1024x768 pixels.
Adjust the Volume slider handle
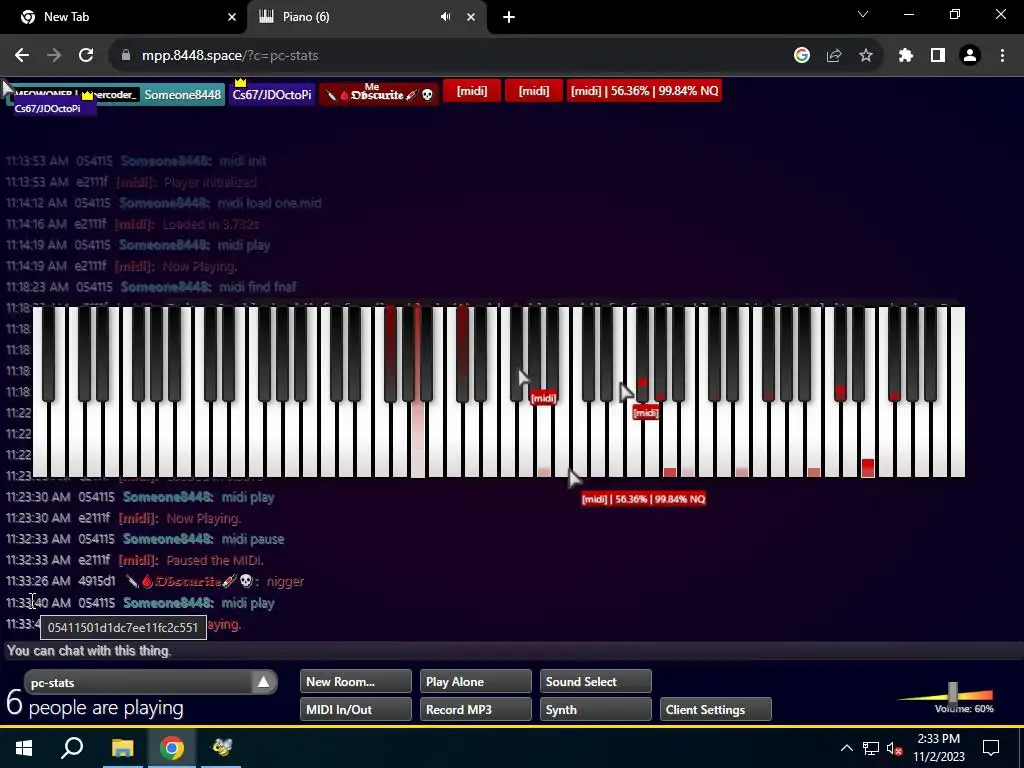coord(953,692)
